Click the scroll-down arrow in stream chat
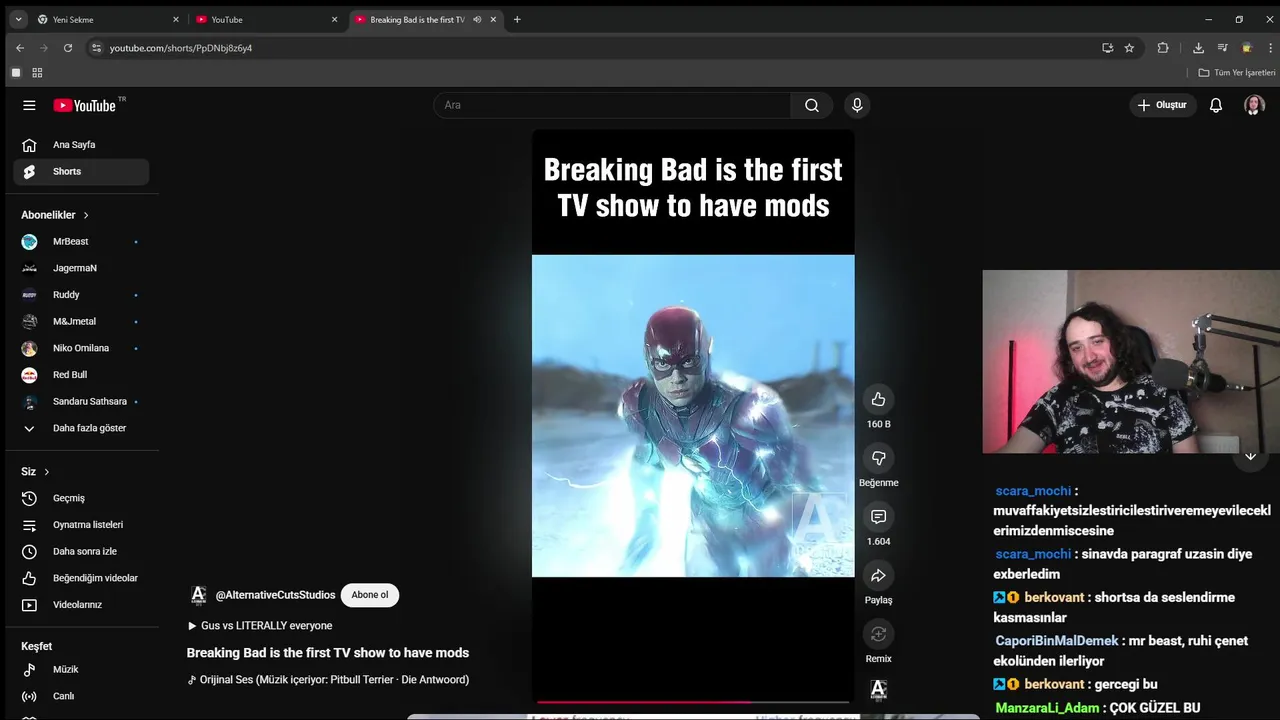 (x=1250, y=456)
